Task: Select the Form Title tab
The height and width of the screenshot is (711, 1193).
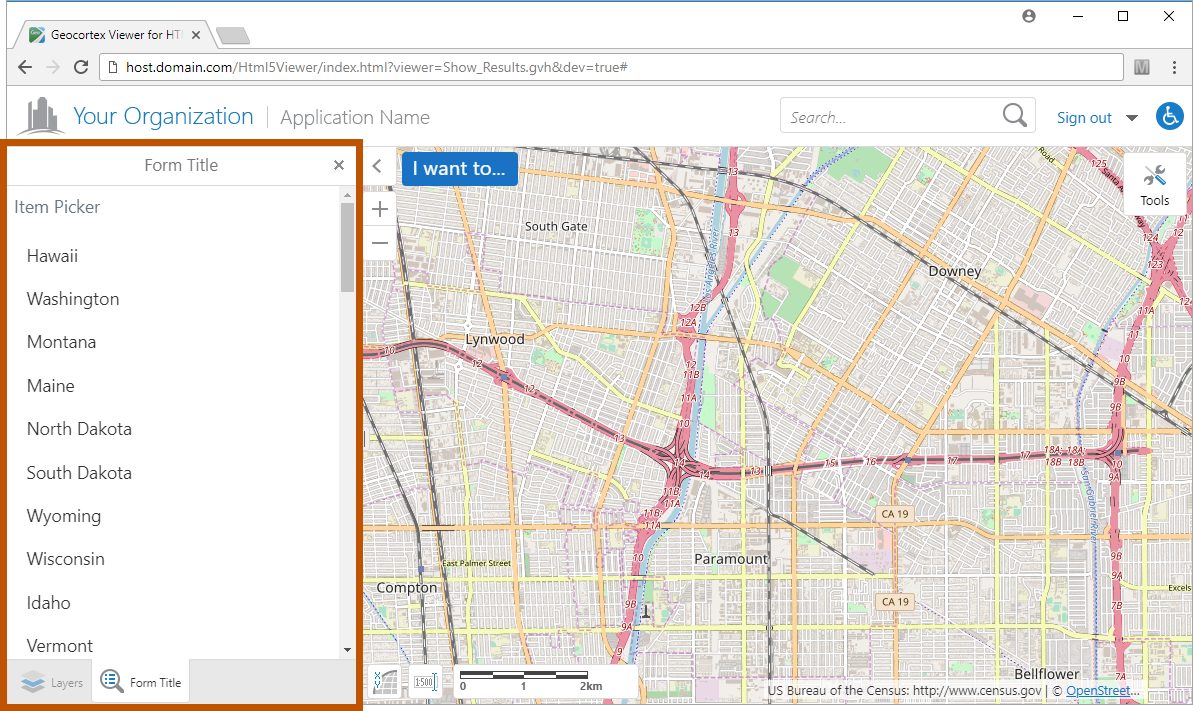Action: click(x=142, y=682)
